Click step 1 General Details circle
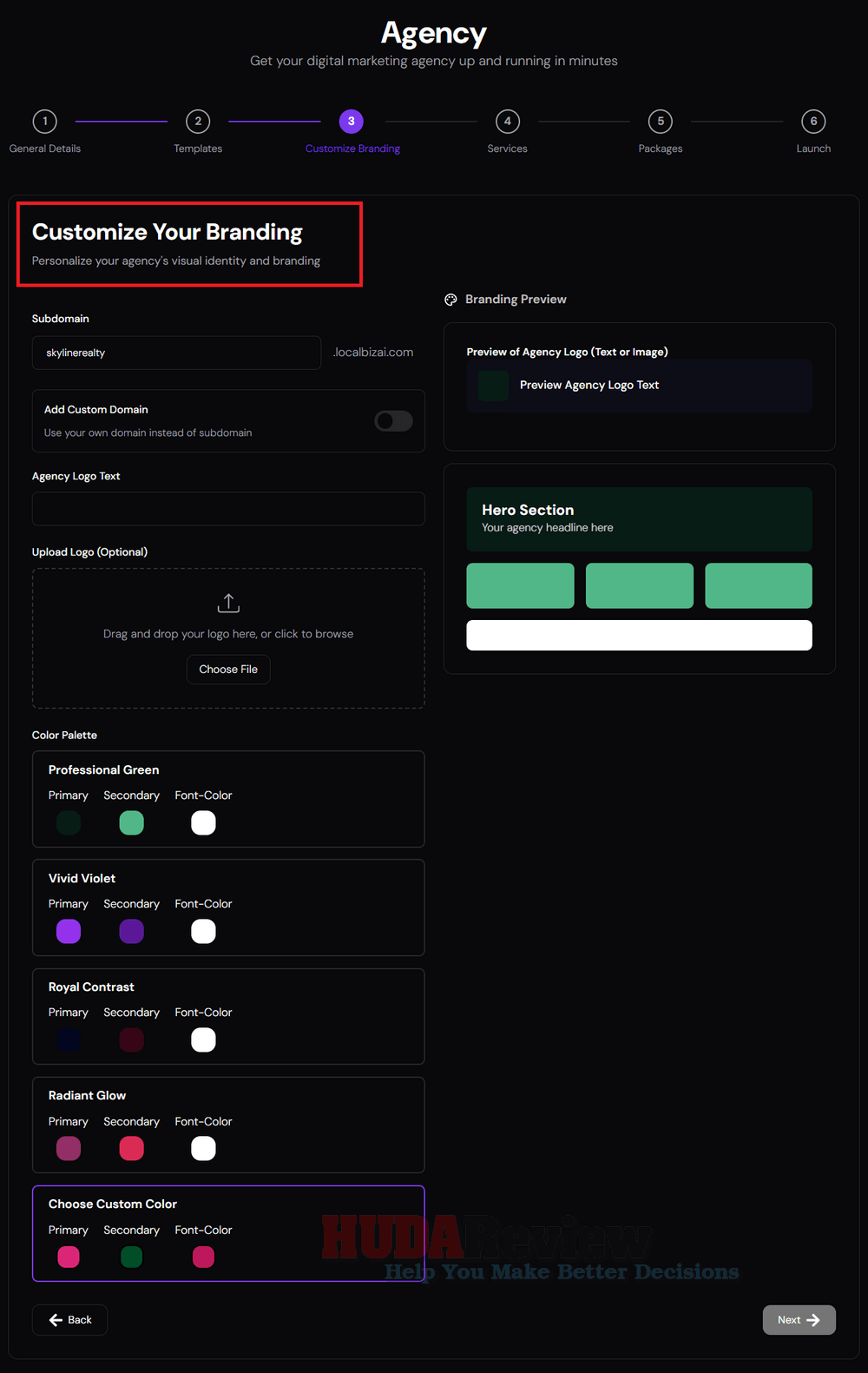Screen dimensions: 868x1373 point(45,122)
